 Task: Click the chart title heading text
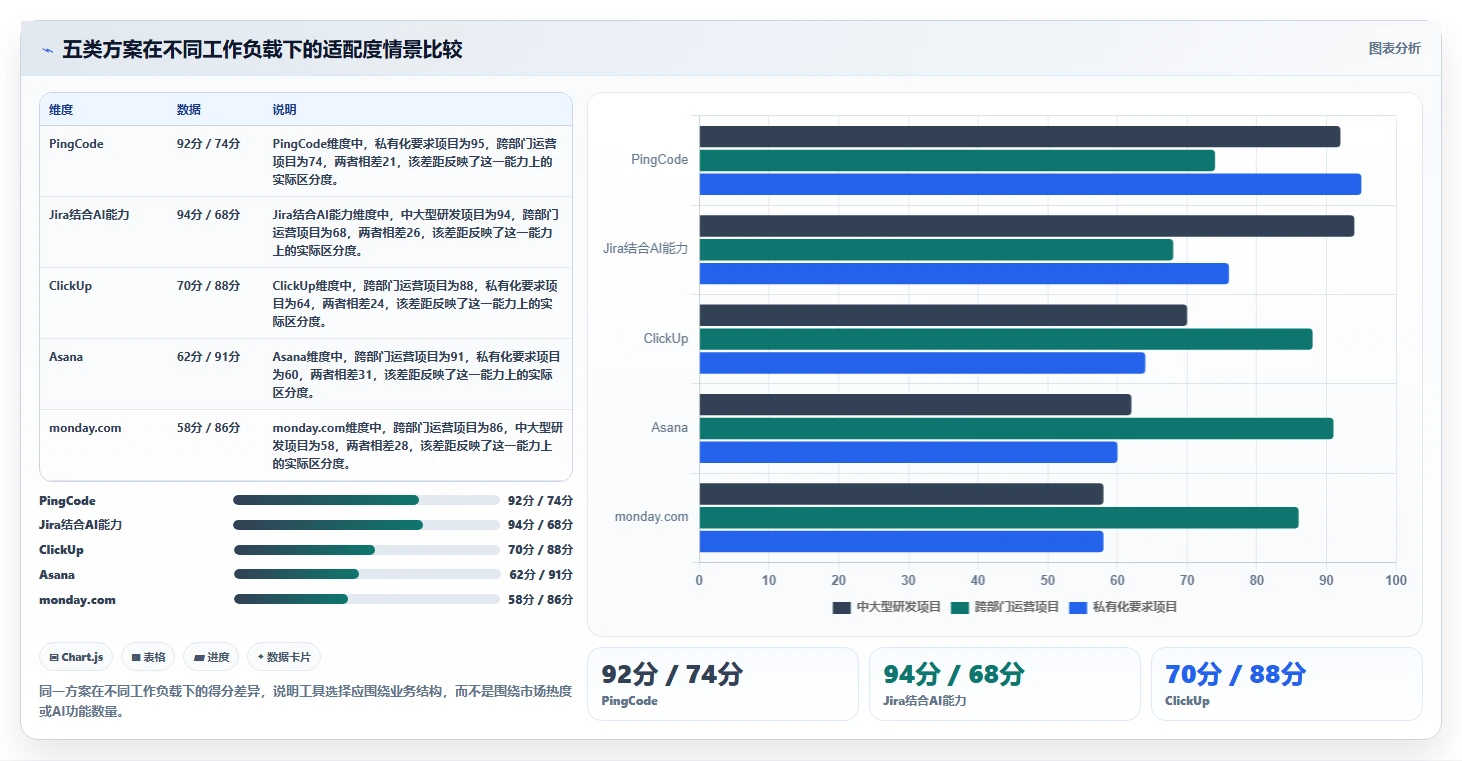(262, 50)
